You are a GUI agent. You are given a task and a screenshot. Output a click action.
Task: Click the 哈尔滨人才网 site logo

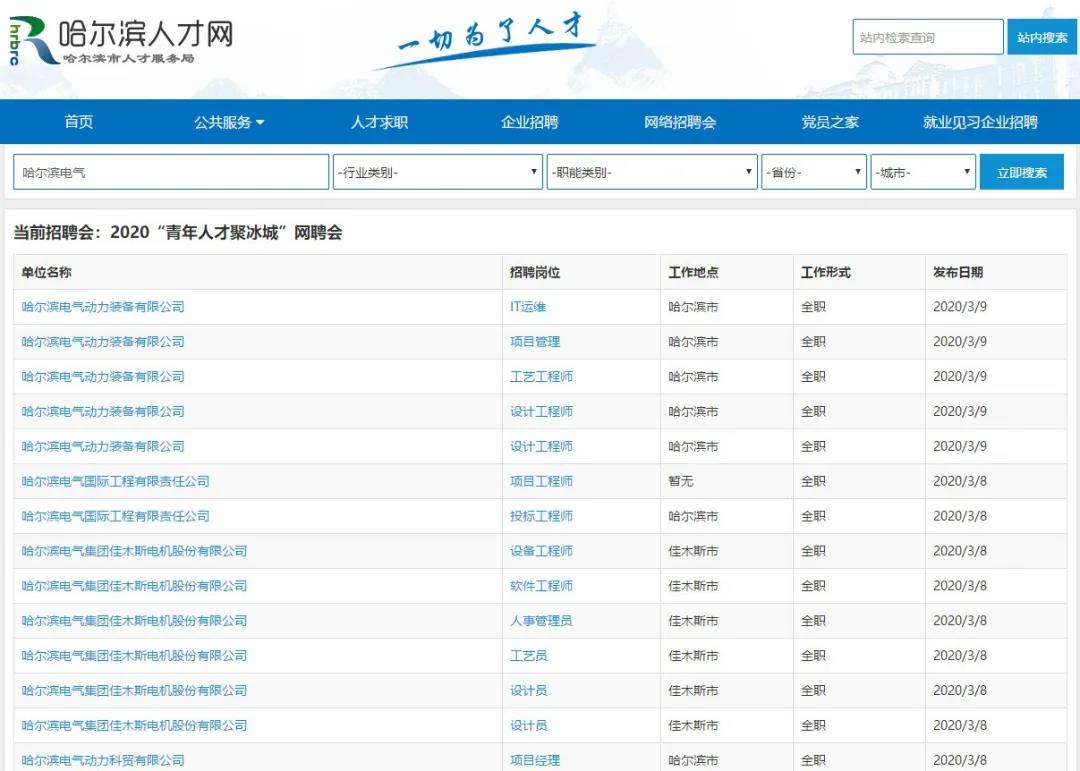pyautogui.click(x=120, y=40)
